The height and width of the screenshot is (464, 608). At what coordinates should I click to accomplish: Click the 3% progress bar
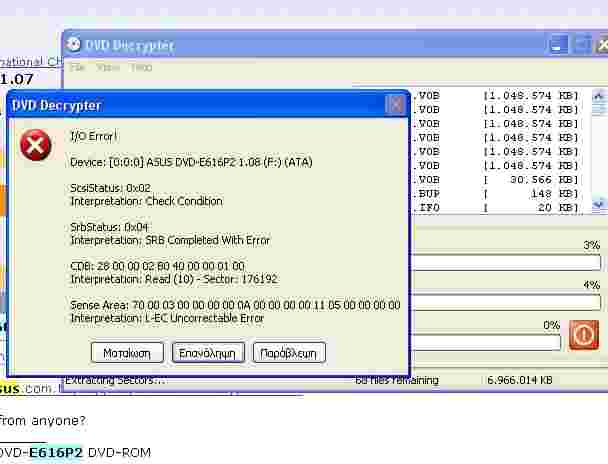pos(507,262)
